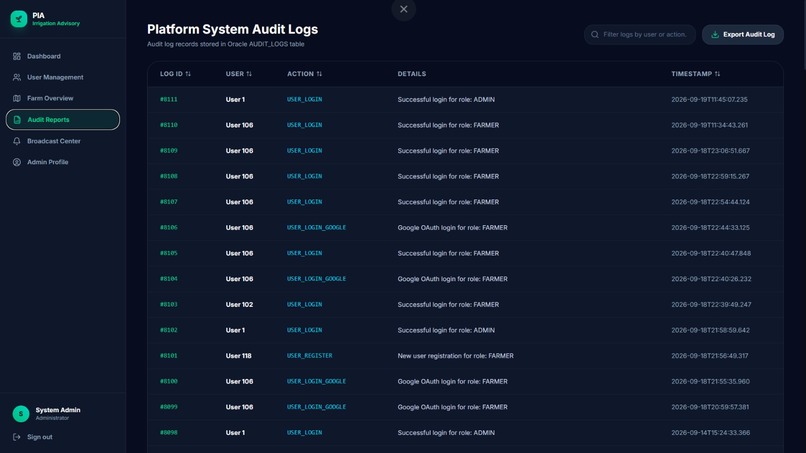Screen dimensions: 806x453
Task: Click the page vertical scrollbar
Action: click(x=803, y=33)
